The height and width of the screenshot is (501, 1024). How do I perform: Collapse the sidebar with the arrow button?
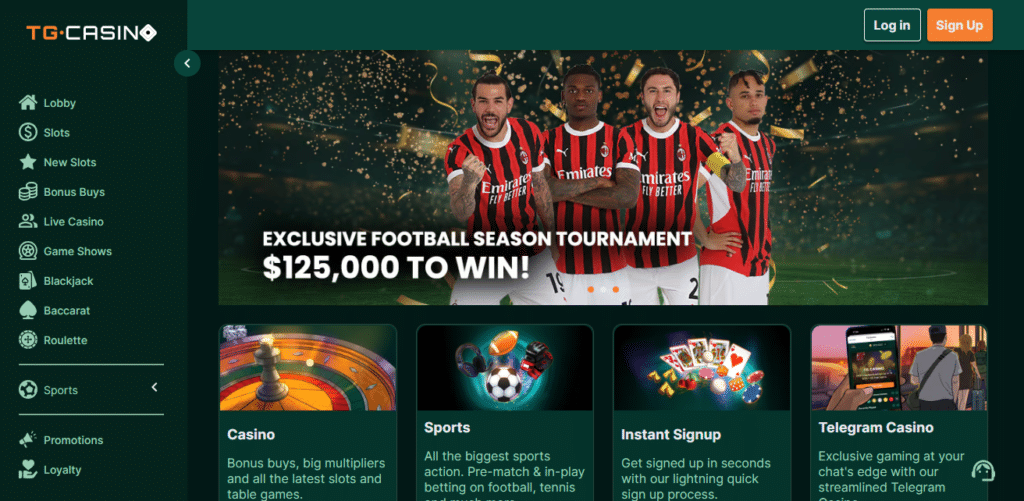click(187, 63)
